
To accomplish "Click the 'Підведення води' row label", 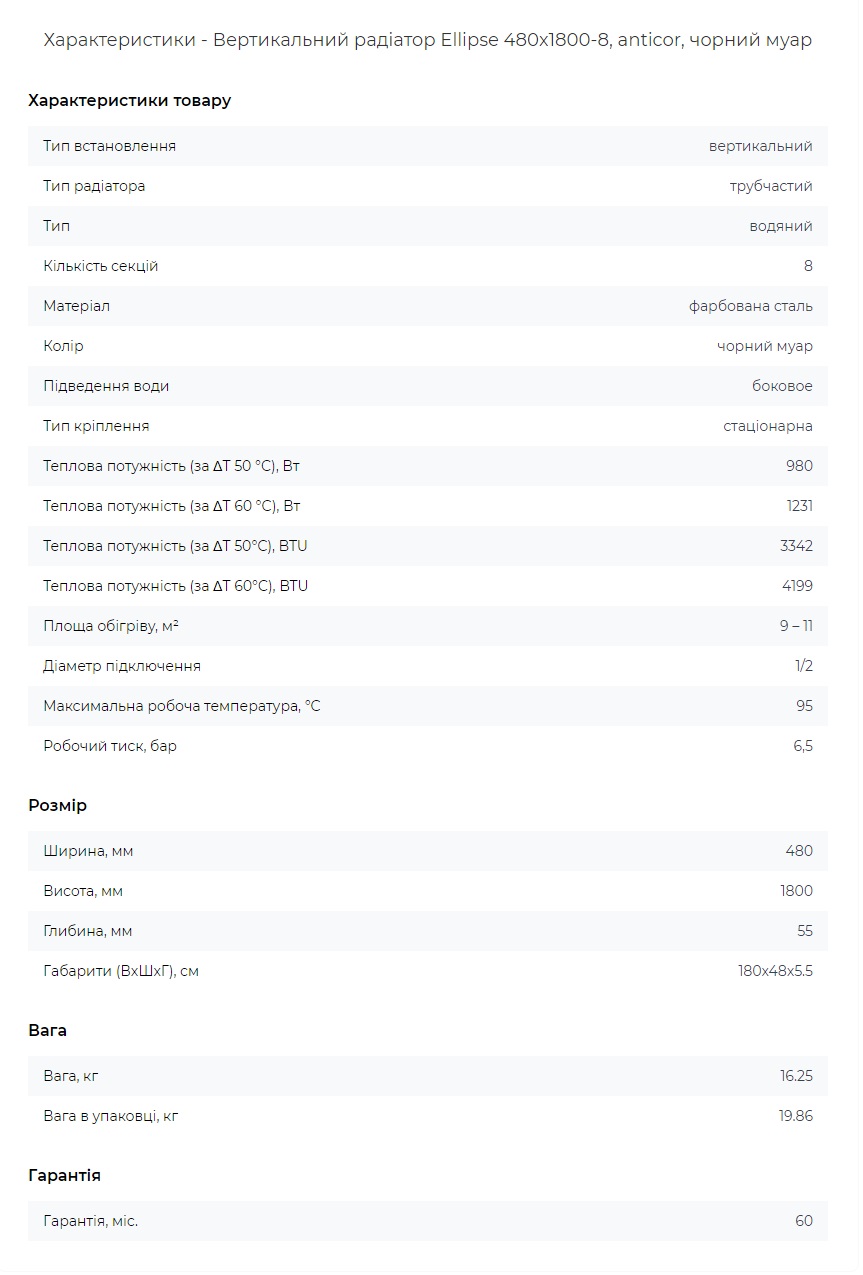I will coord(106,386).
